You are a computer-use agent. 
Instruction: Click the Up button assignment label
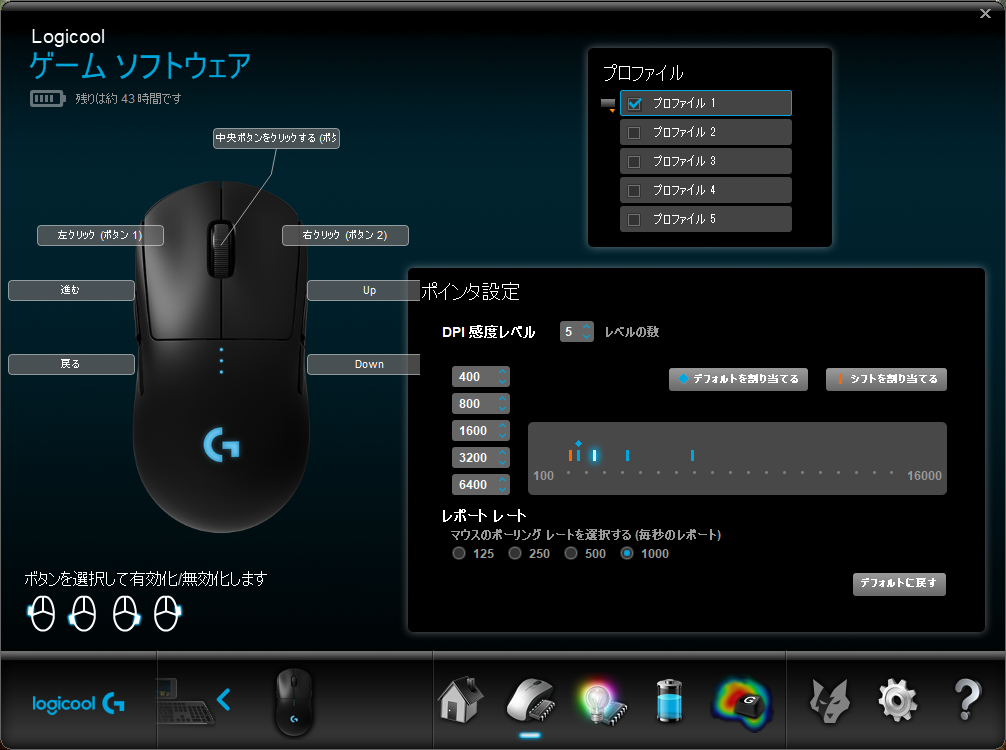click(364, 290)
